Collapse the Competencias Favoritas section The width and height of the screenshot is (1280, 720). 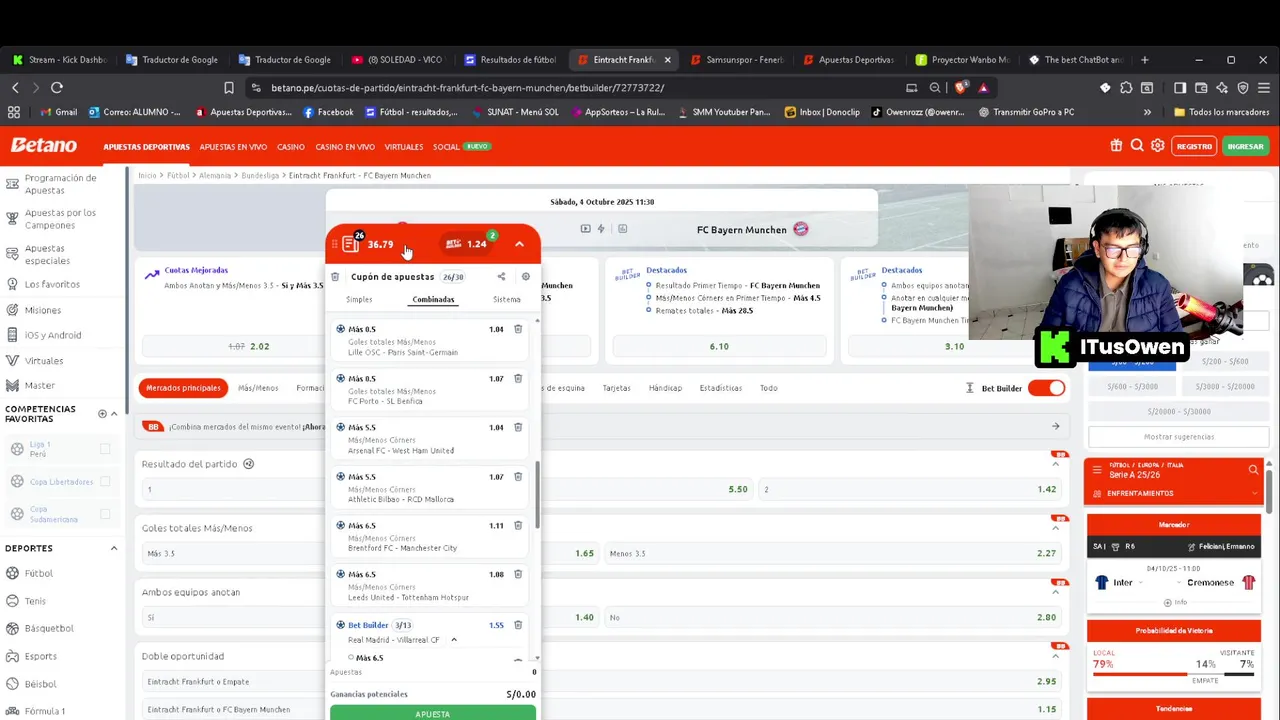point(114,414)
